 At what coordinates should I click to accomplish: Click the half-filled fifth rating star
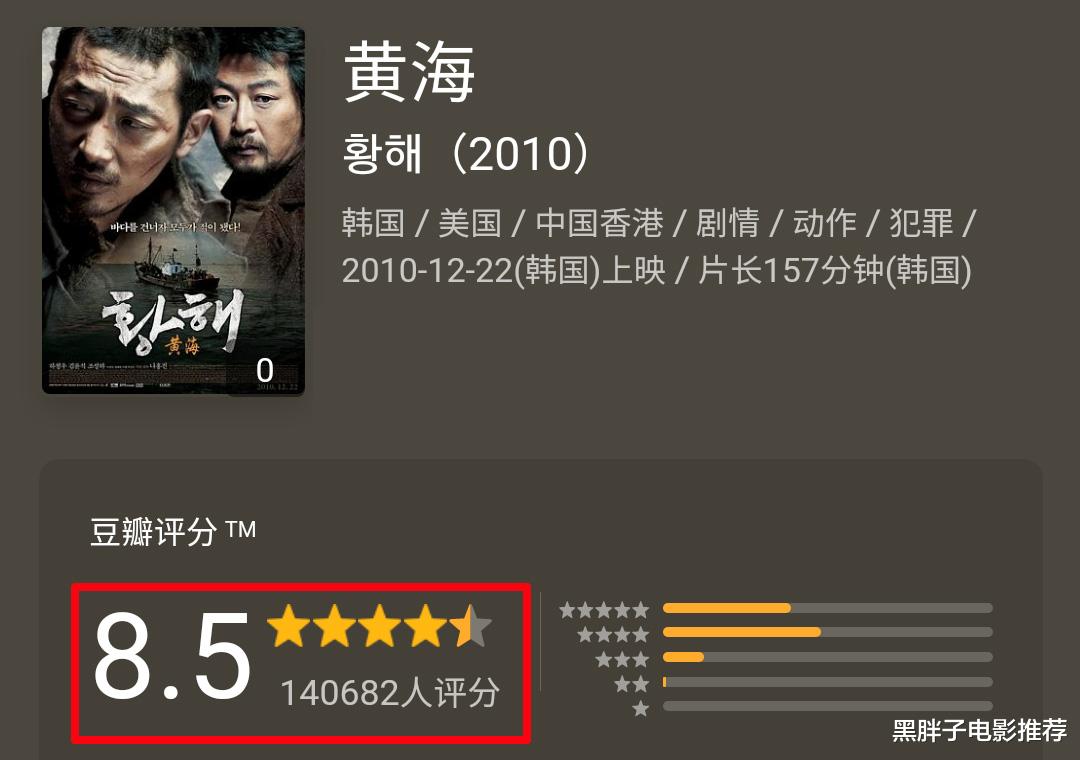point(470,626)
